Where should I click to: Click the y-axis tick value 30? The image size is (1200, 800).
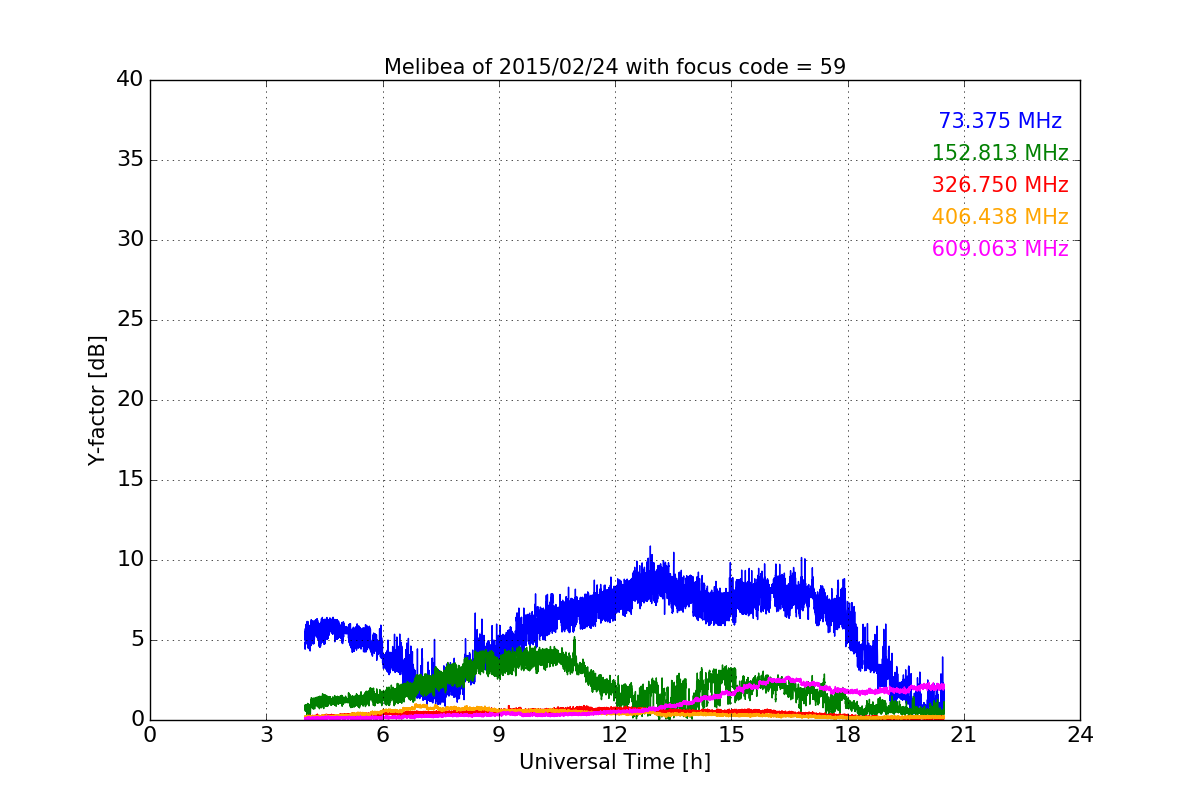130,240
